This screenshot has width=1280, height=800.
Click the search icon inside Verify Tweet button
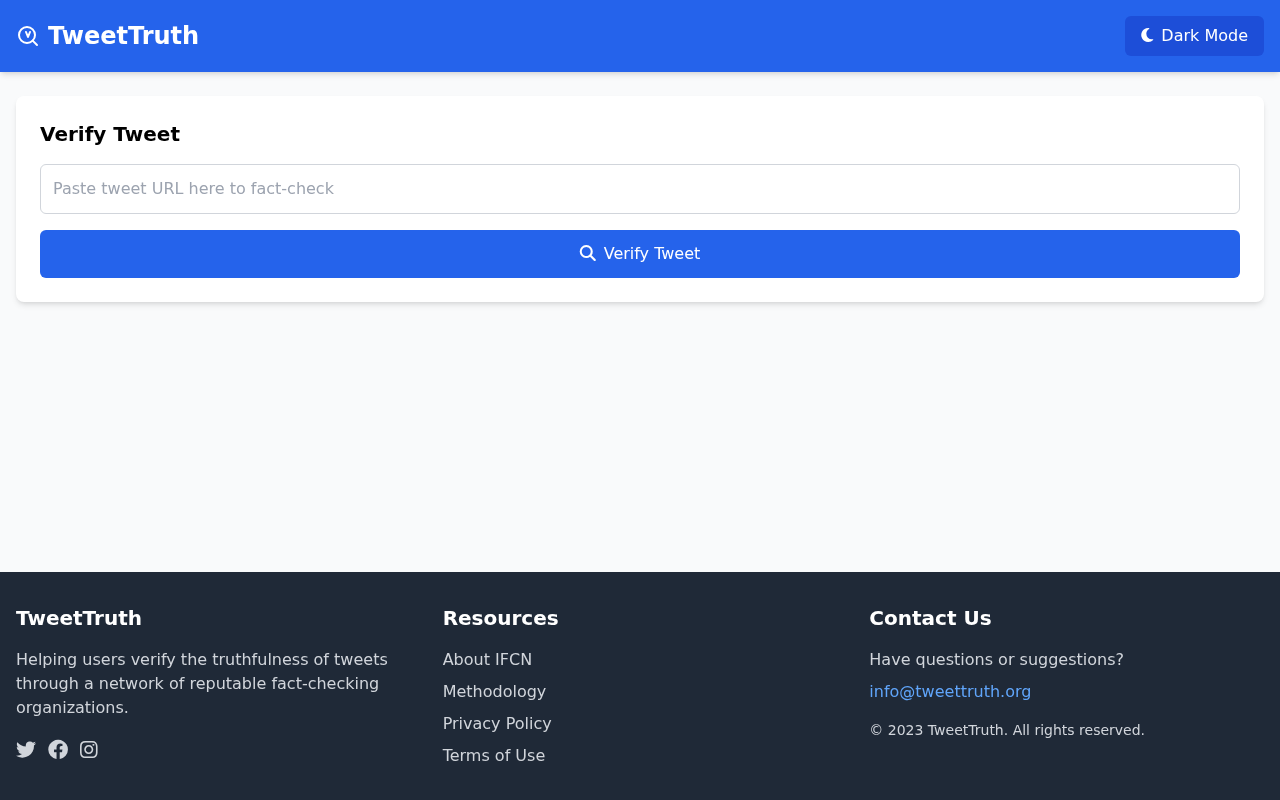click(587, 253)
